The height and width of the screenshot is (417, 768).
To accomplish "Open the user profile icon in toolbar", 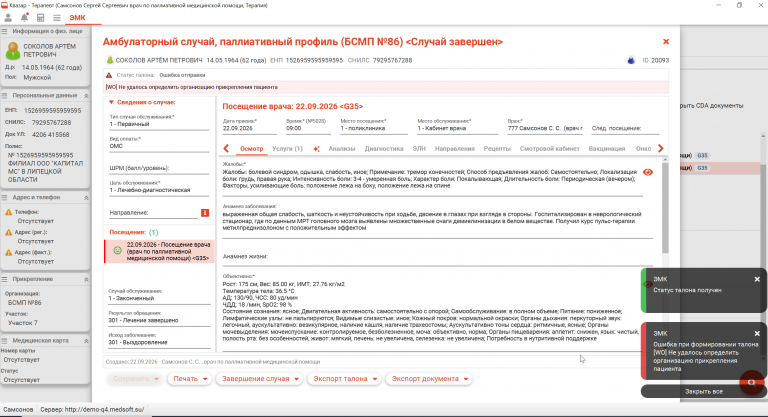I will click(8, 18).
